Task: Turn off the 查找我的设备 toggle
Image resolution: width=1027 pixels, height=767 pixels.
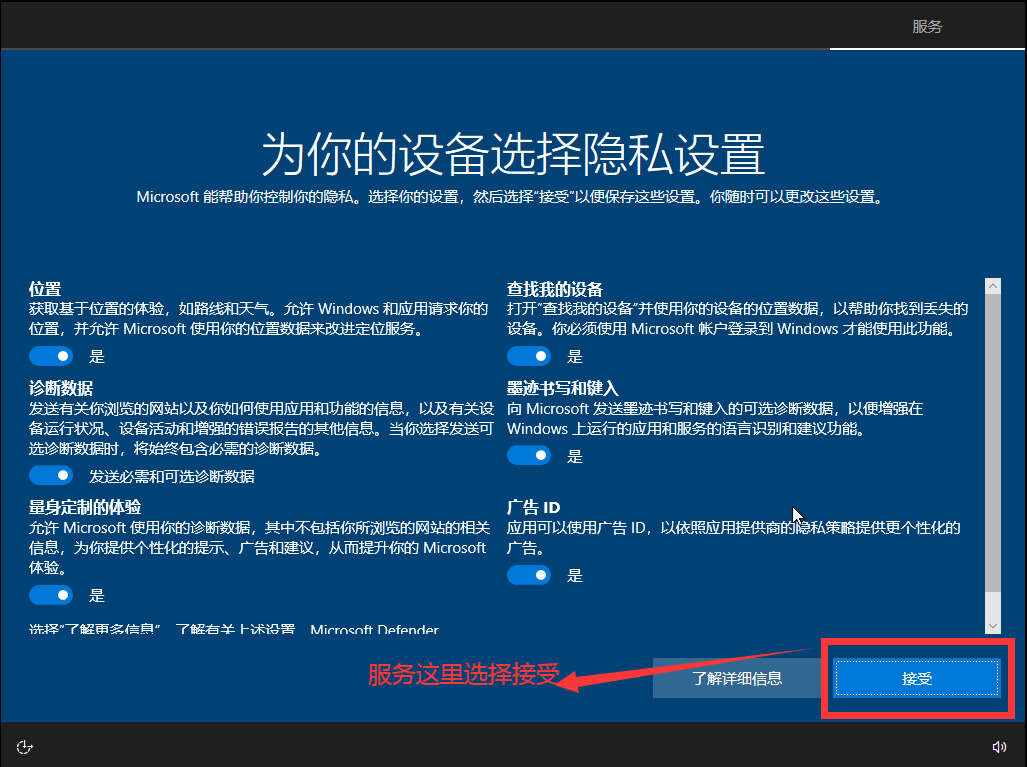Action: point(529,356)
